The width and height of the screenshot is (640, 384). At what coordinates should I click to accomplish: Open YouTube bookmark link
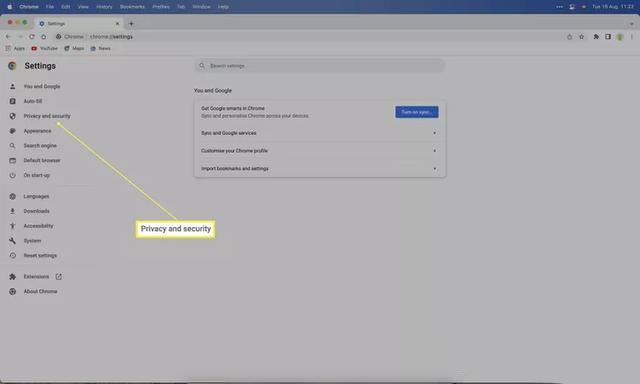[44, 48]
